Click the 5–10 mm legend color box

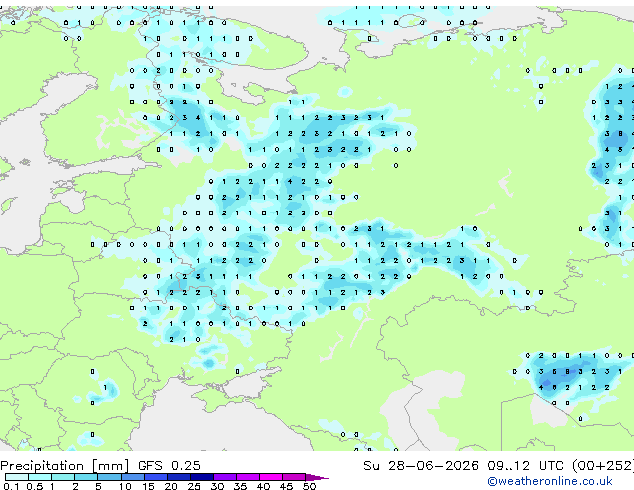coord(109,477)
